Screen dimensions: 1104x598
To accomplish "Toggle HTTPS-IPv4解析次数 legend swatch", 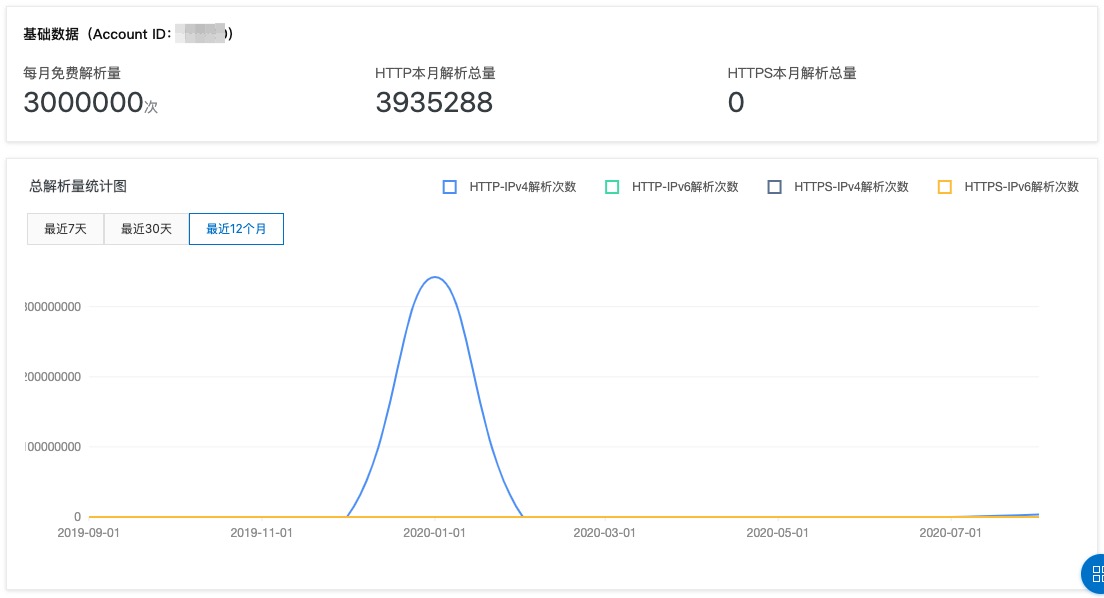I will click(774, 187).
